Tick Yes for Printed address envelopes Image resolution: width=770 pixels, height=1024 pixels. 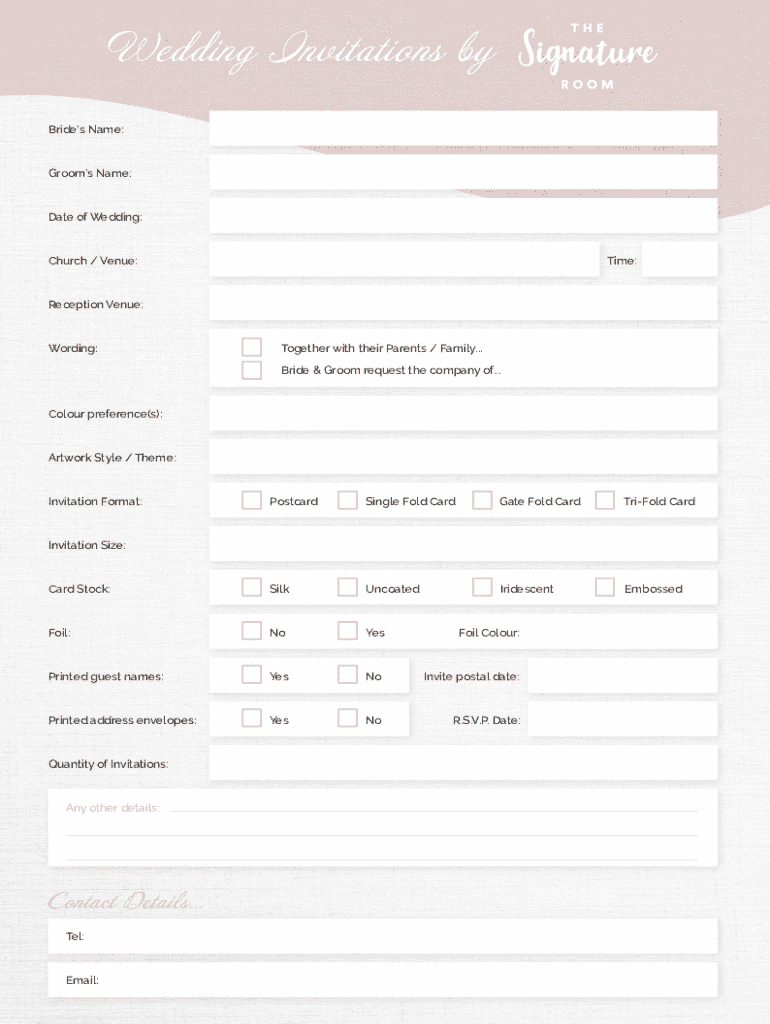pyautogui.click(x=252, y=719)
